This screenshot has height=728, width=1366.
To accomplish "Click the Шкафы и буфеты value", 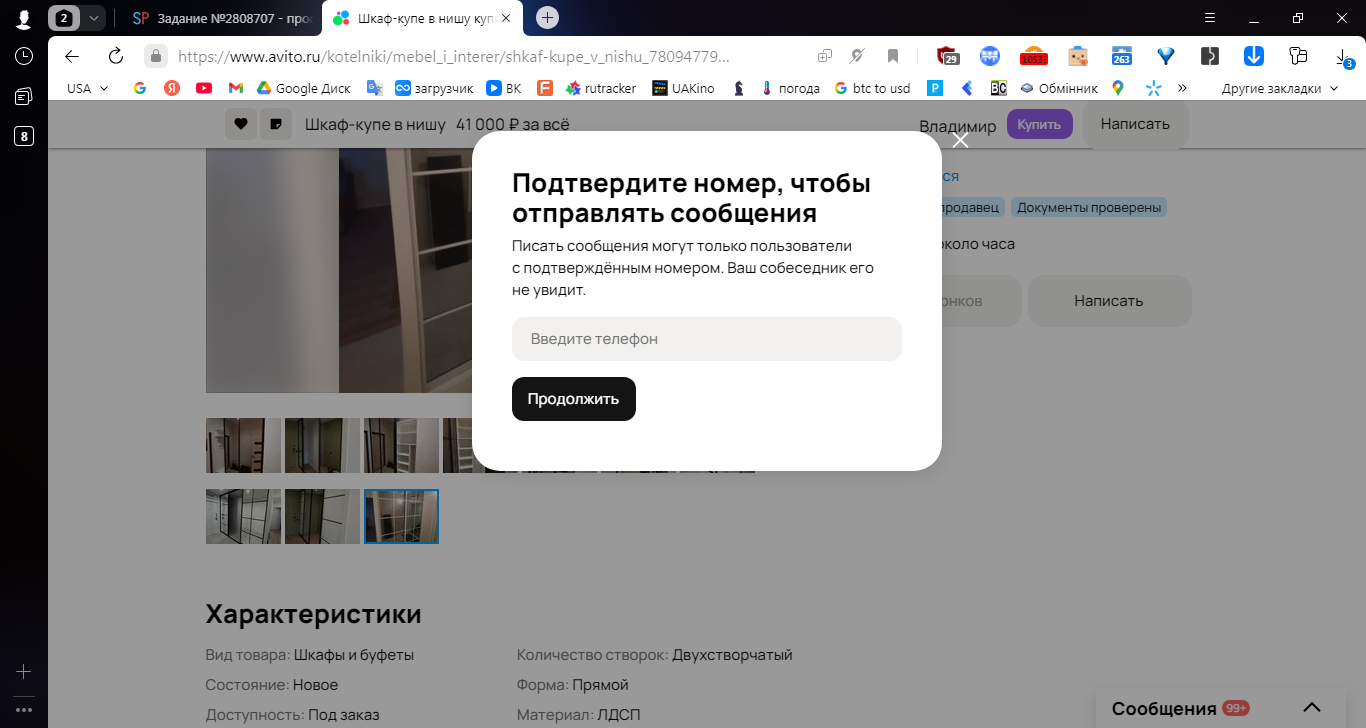I will coord(354,655).
